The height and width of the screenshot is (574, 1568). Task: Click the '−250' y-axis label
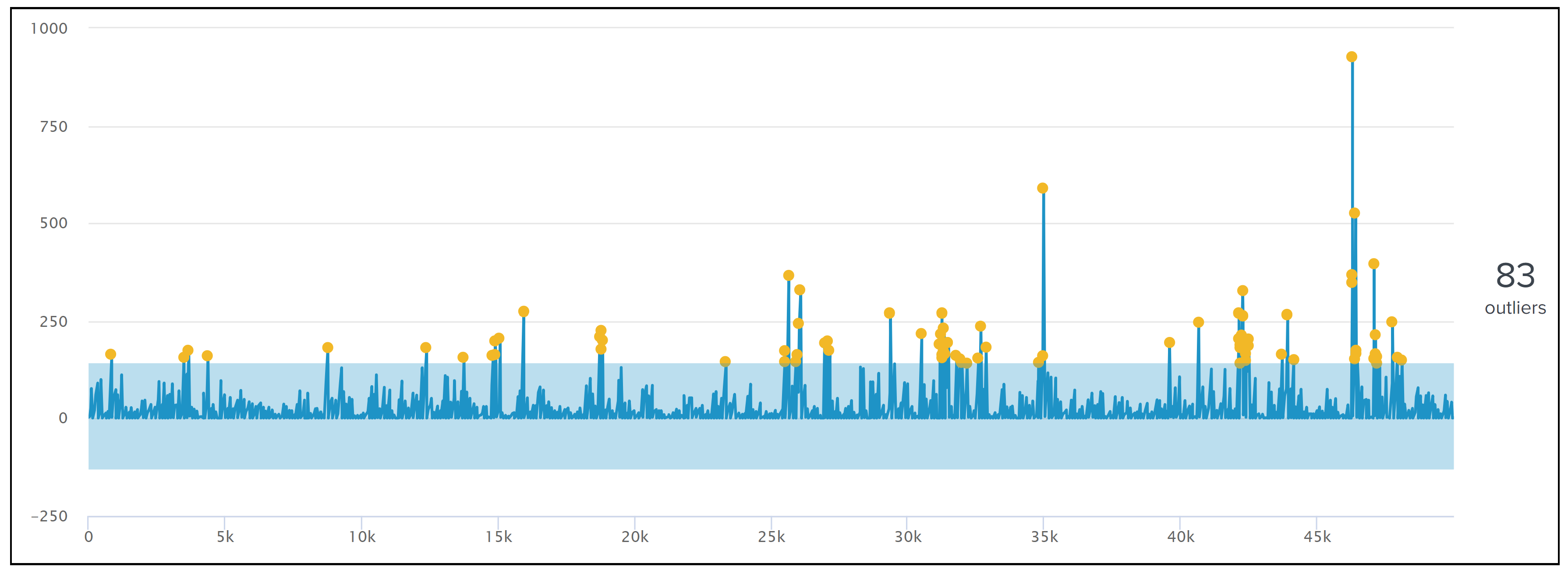[49, 516]
